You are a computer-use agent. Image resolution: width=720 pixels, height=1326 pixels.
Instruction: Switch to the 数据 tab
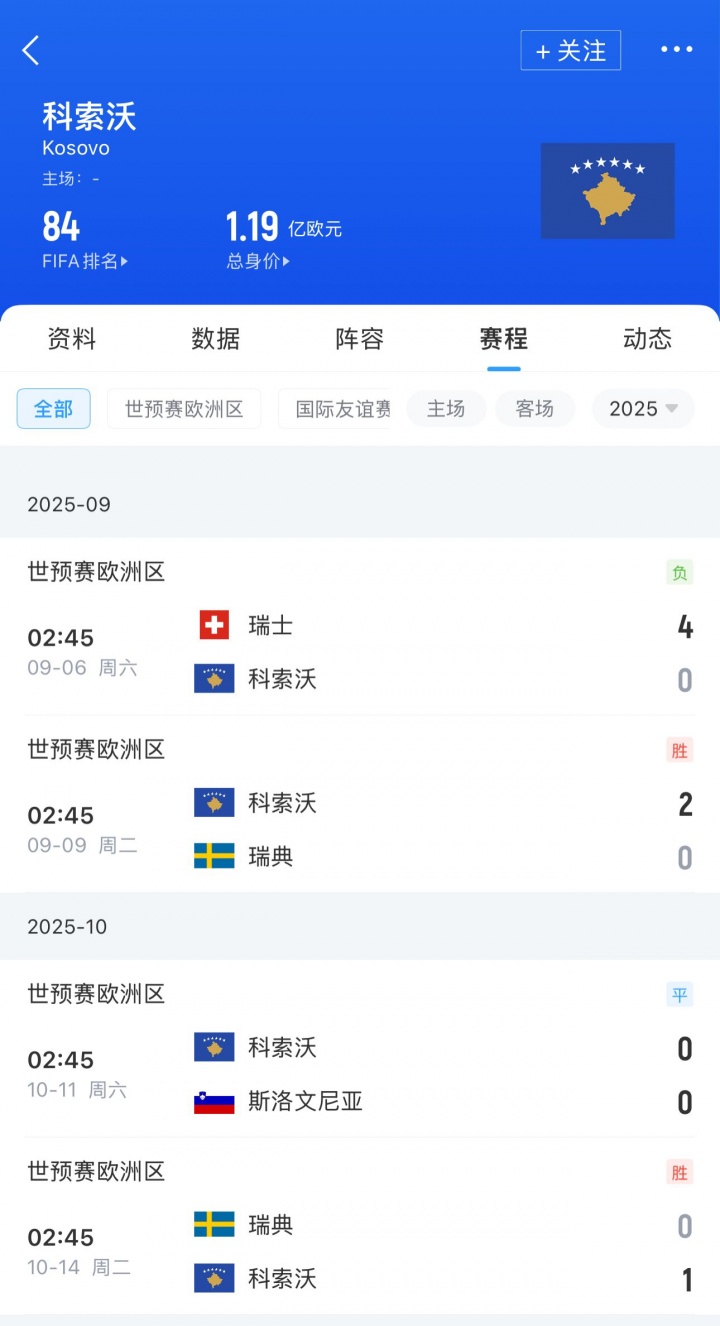pyautogui.click(x=215, y=340)
